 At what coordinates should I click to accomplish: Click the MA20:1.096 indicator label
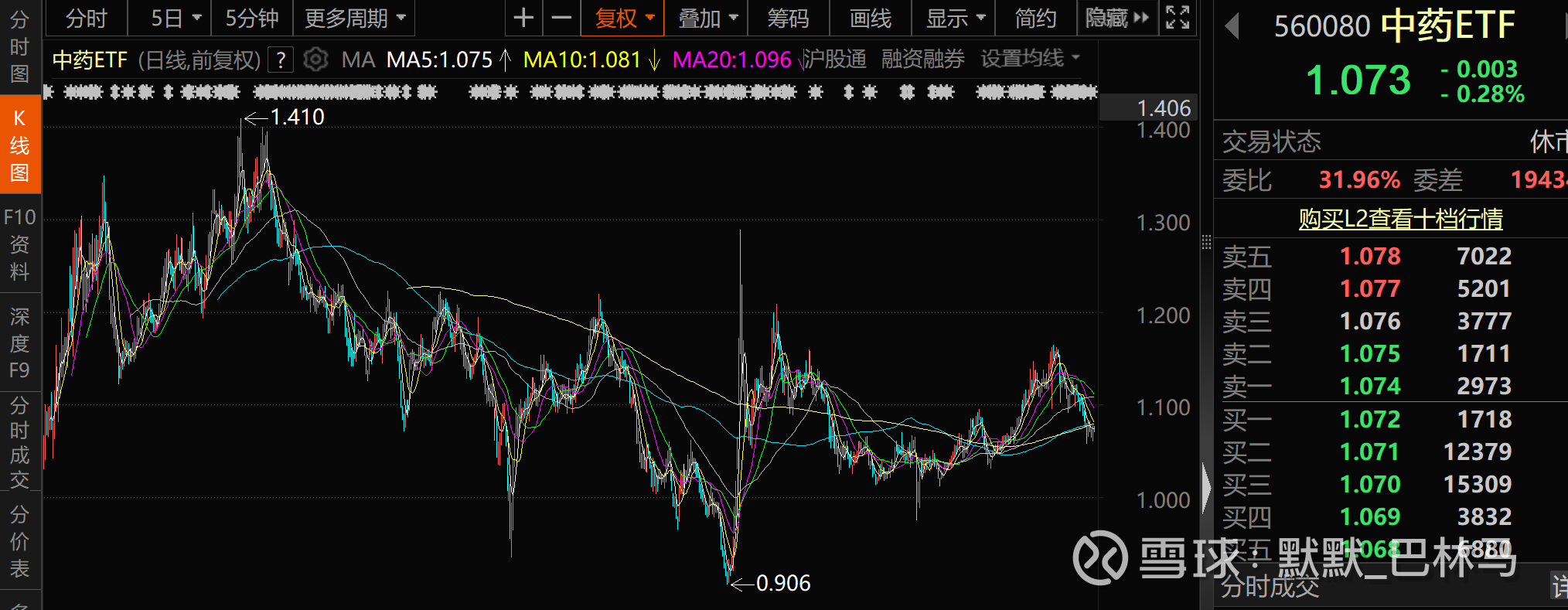[x=731, y=60]
